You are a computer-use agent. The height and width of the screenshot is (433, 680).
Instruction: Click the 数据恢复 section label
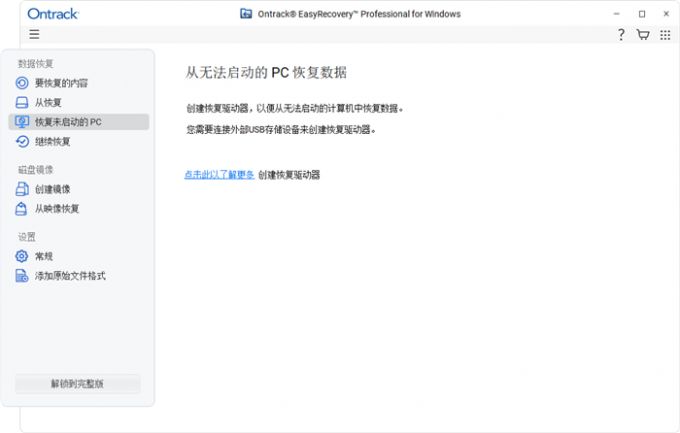(36, 64)
